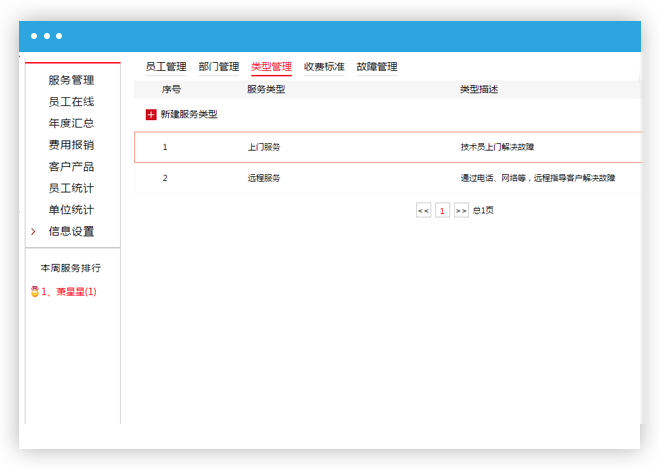659x470 pixels.
Task: Open 年度汇总 from the sidebar
Action: [71, 124]
